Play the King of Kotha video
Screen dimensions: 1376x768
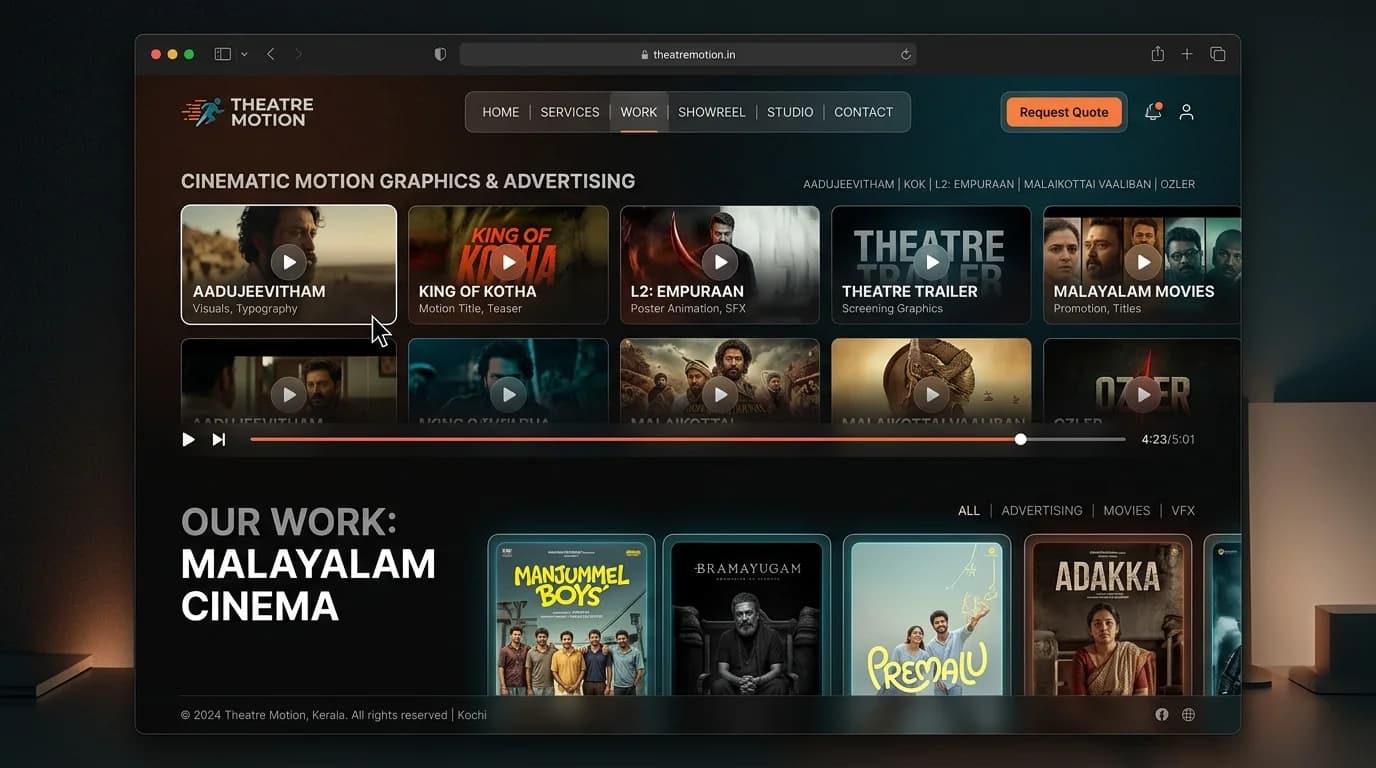pos(508,262)
